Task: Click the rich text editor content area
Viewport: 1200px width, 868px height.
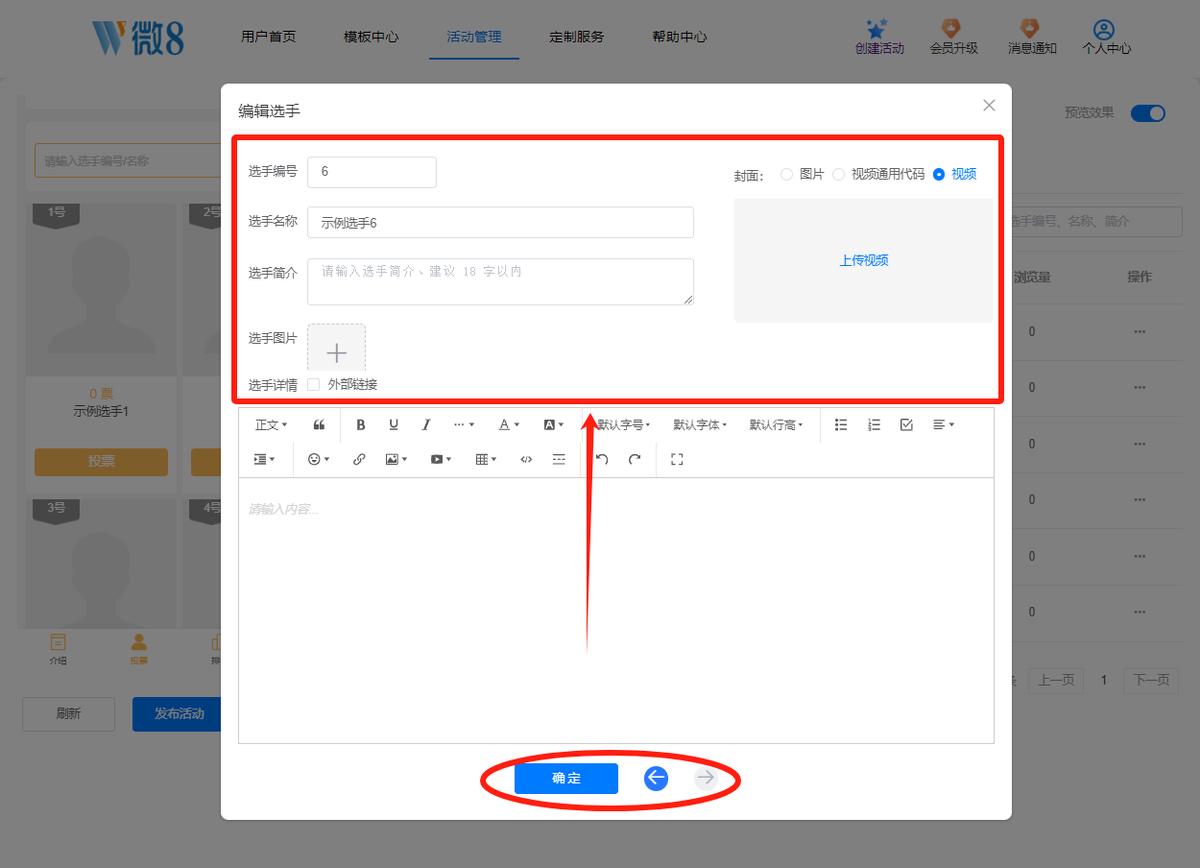Action: coord(616,610)
